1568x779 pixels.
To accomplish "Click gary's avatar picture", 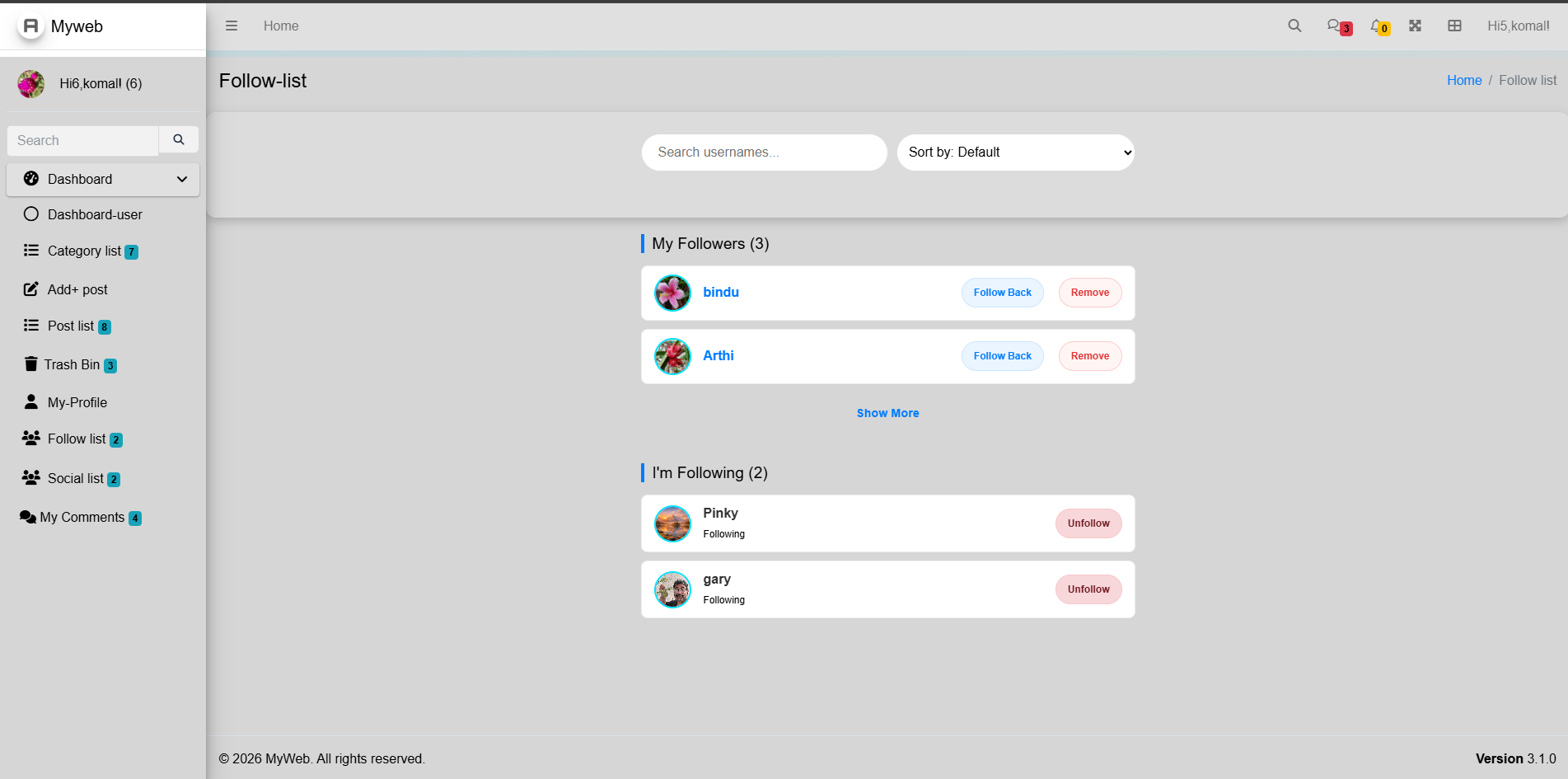I will pyautogui.click(x=672, y=589).
